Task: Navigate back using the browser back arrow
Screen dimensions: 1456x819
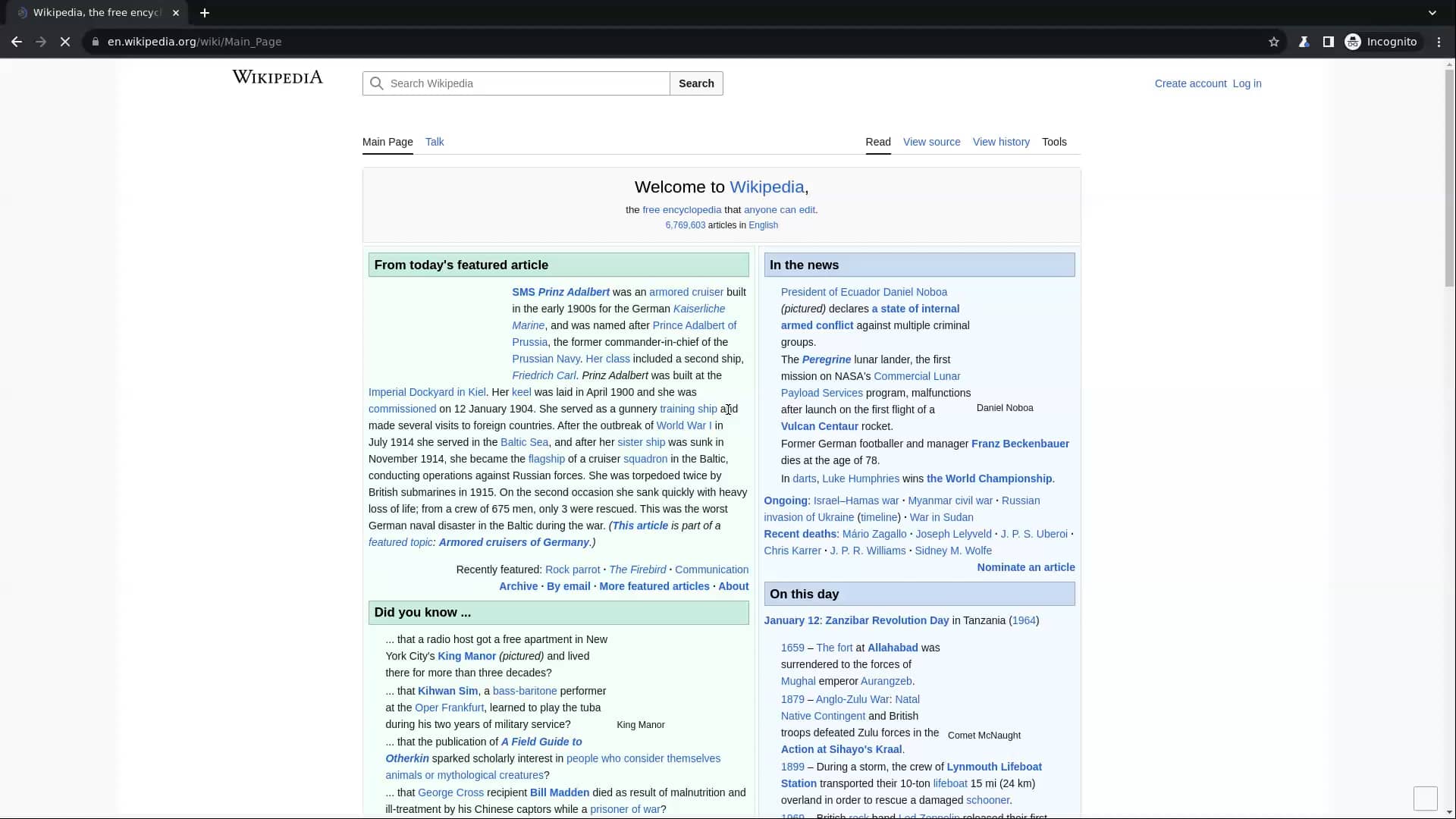Action: click(16, 42)
